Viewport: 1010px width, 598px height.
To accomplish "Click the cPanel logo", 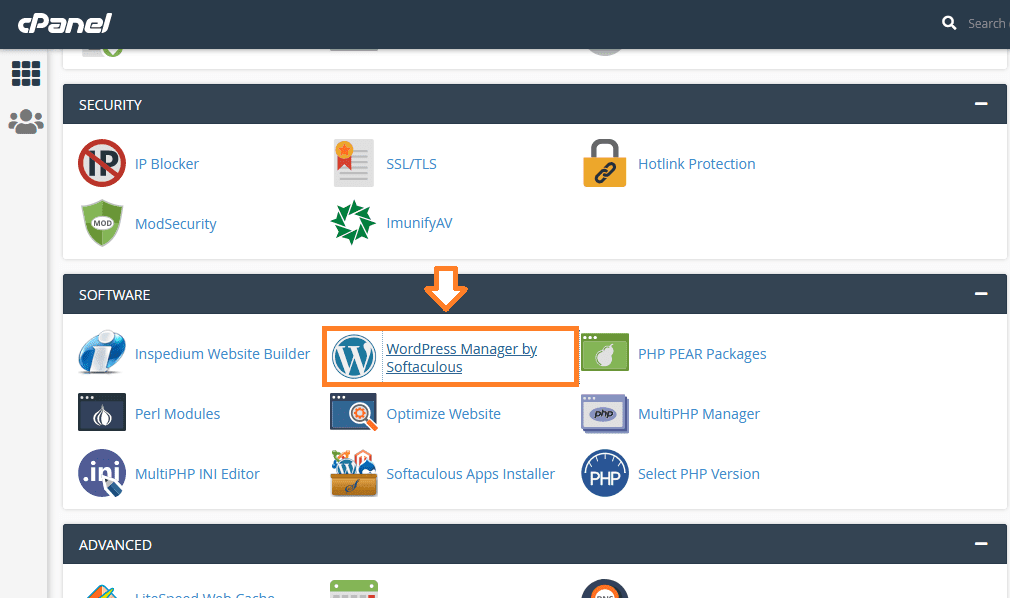I will [x=64, y=24].
